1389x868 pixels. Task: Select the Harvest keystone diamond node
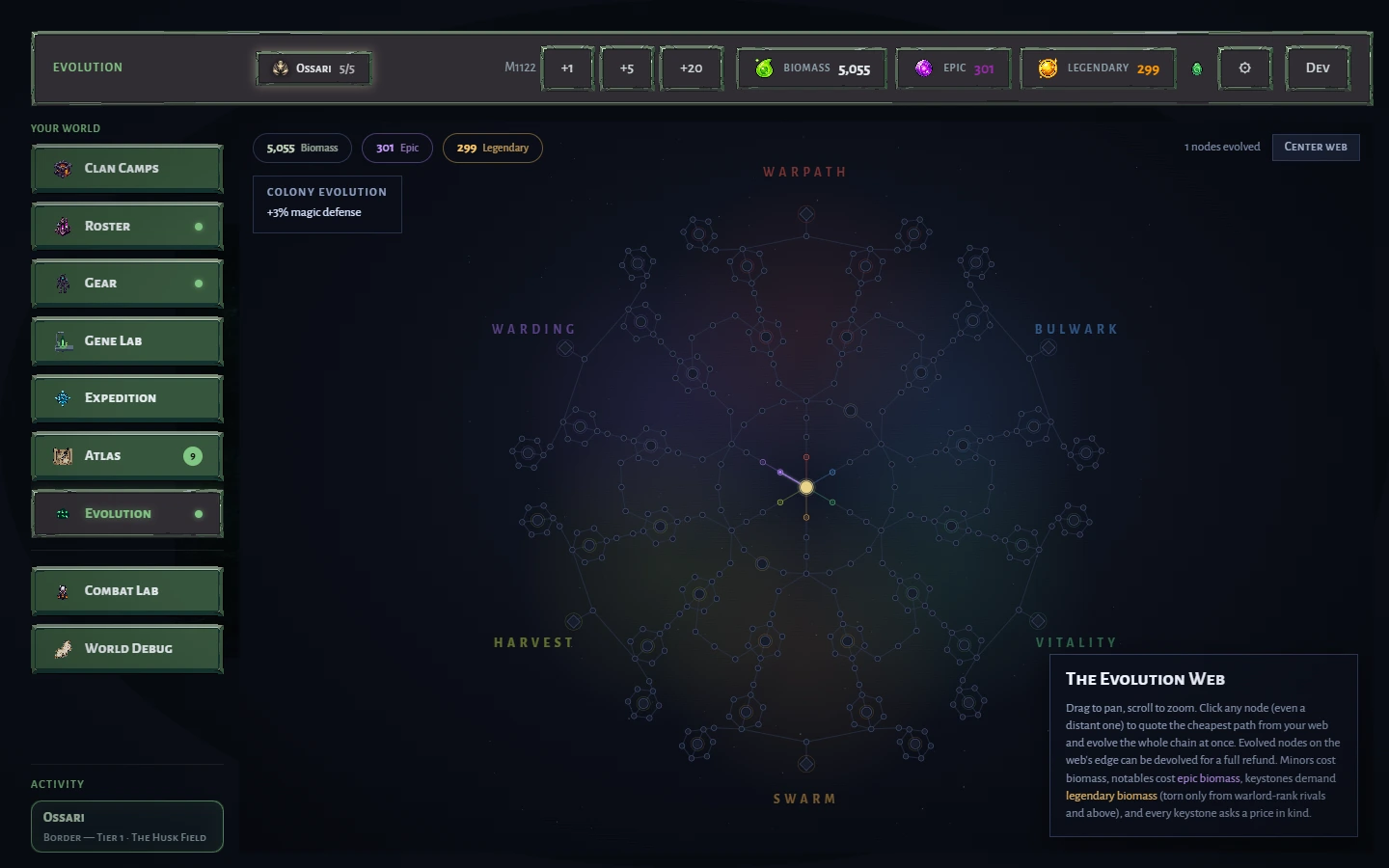[x=574, y=621]
